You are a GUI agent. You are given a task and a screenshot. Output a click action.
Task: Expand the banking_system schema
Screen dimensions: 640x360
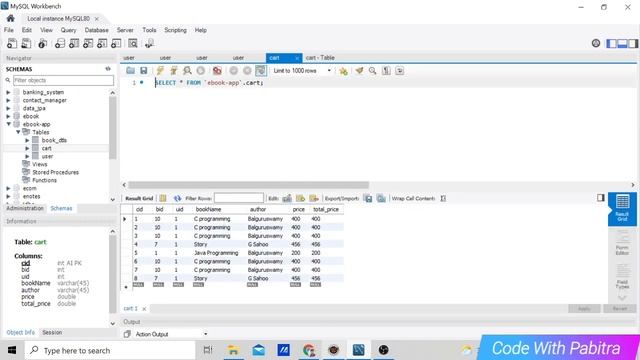8,92
